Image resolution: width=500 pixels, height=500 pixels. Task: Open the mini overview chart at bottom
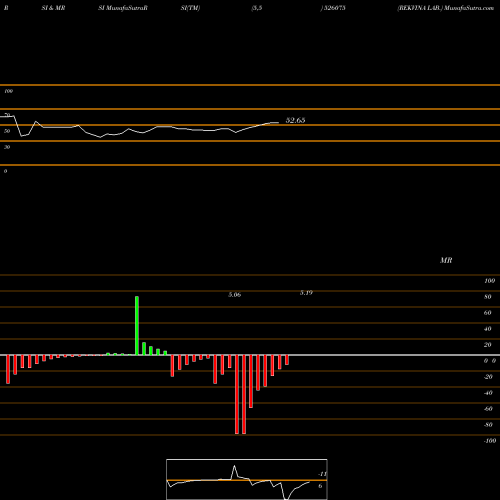coord(247,479)
